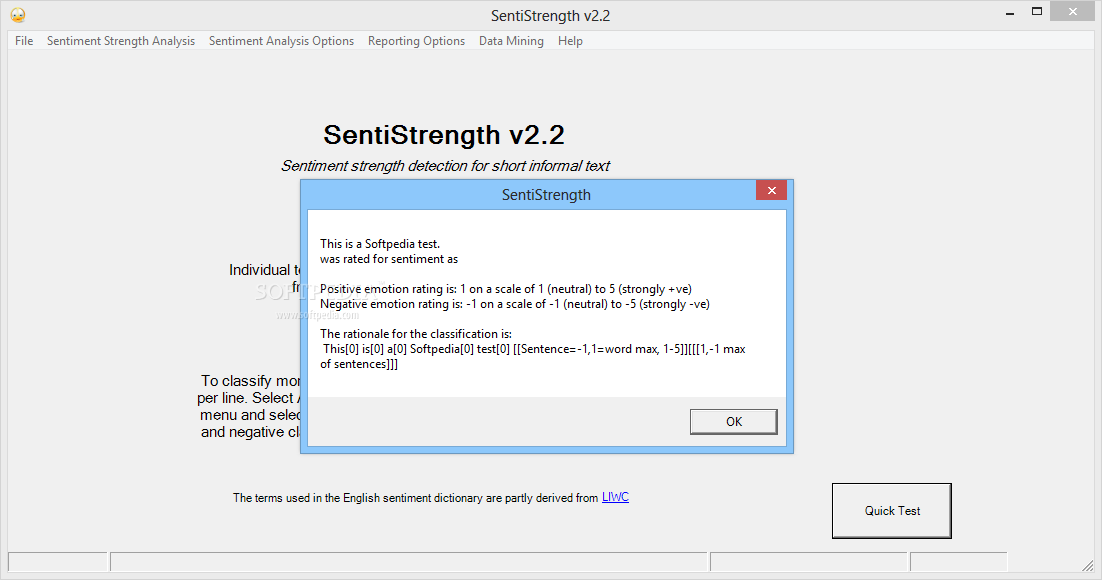
Task: Open the Data Mining menu
Action: pyautogui.click(x=511, y=41)
